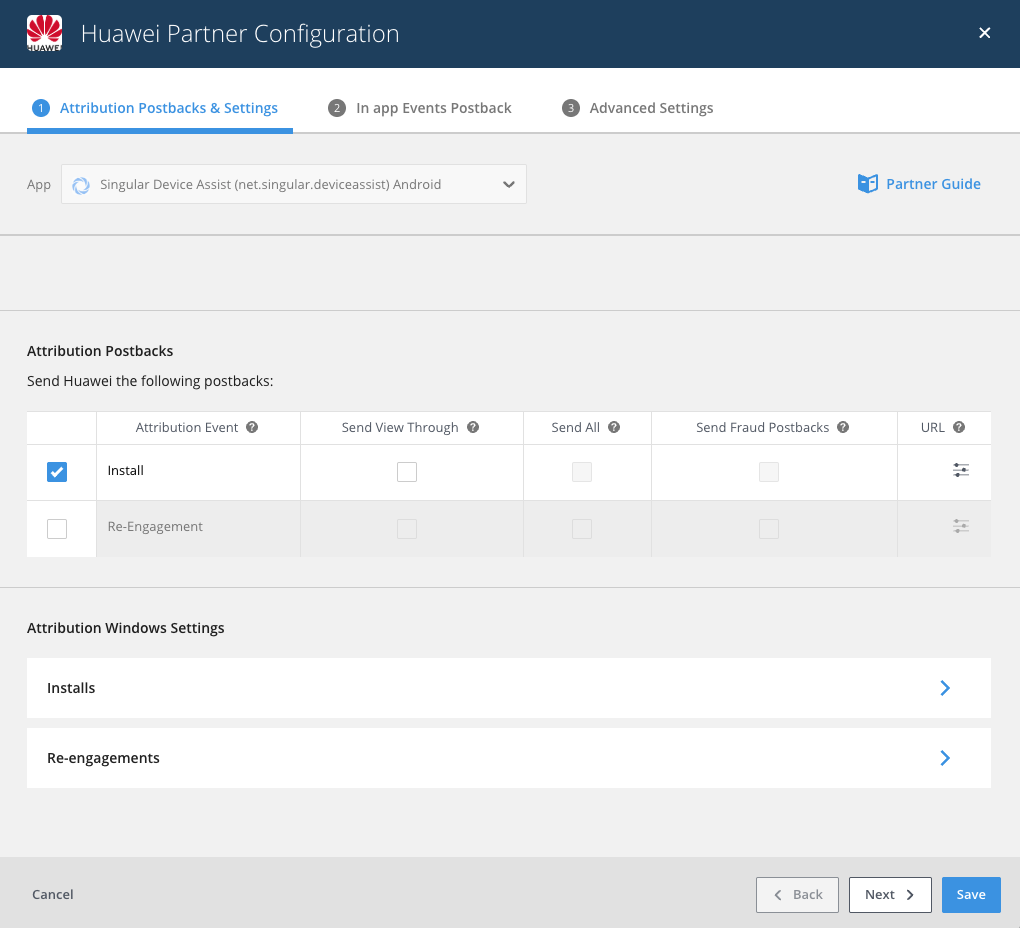Expand the Installs attribution window settings
Screen dimensions: 1020x928
point(509,688)
